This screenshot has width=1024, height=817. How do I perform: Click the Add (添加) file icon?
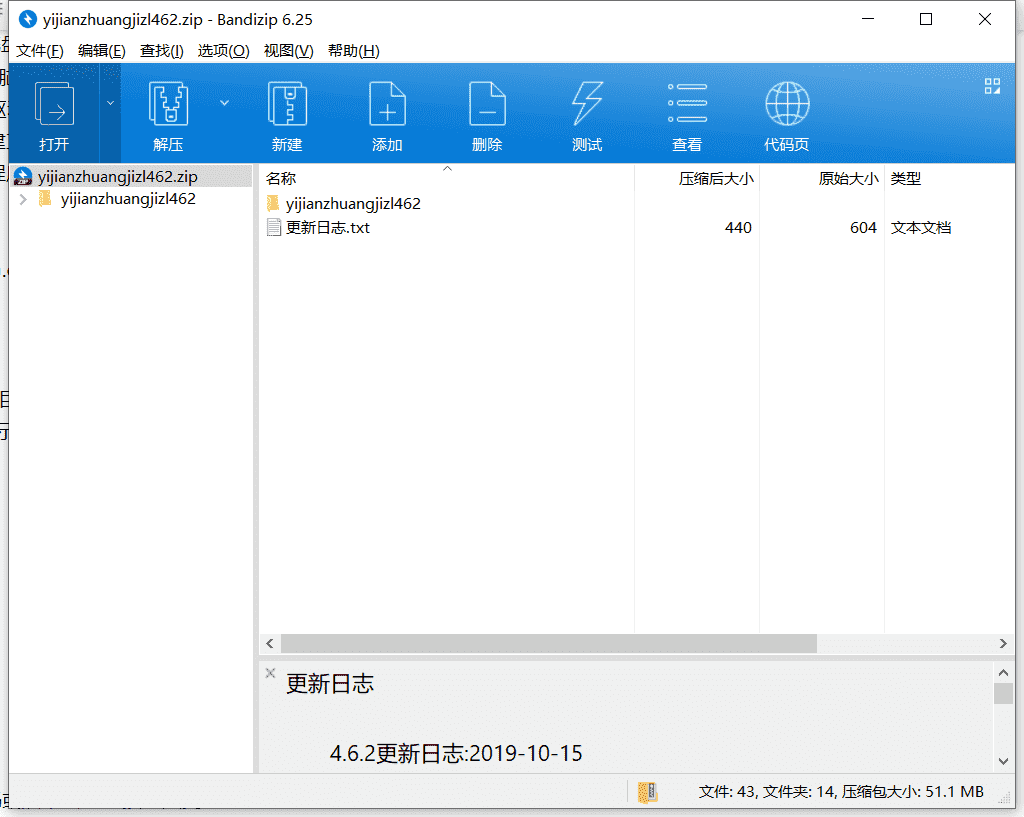coord(387,104)
